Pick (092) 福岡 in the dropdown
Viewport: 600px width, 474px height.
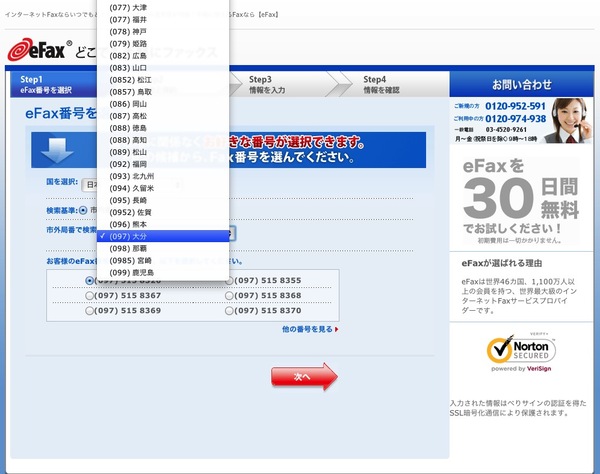163,164
